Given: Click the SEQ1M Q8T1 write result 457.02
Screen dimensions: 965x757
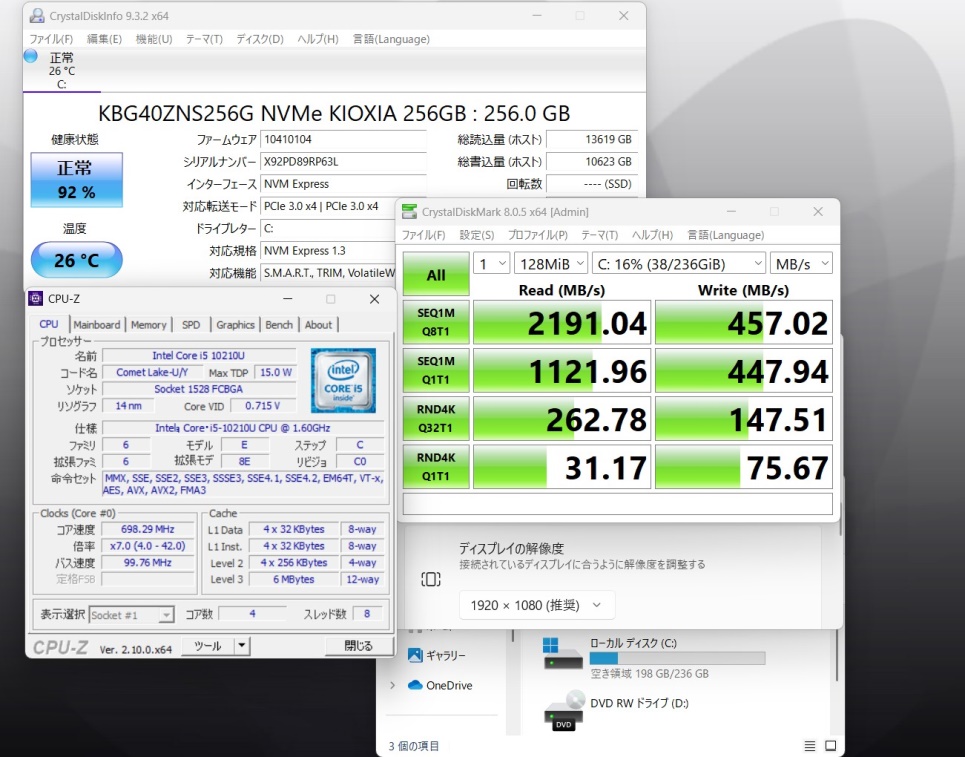Looking at the screenshot, I should [743, 322].
